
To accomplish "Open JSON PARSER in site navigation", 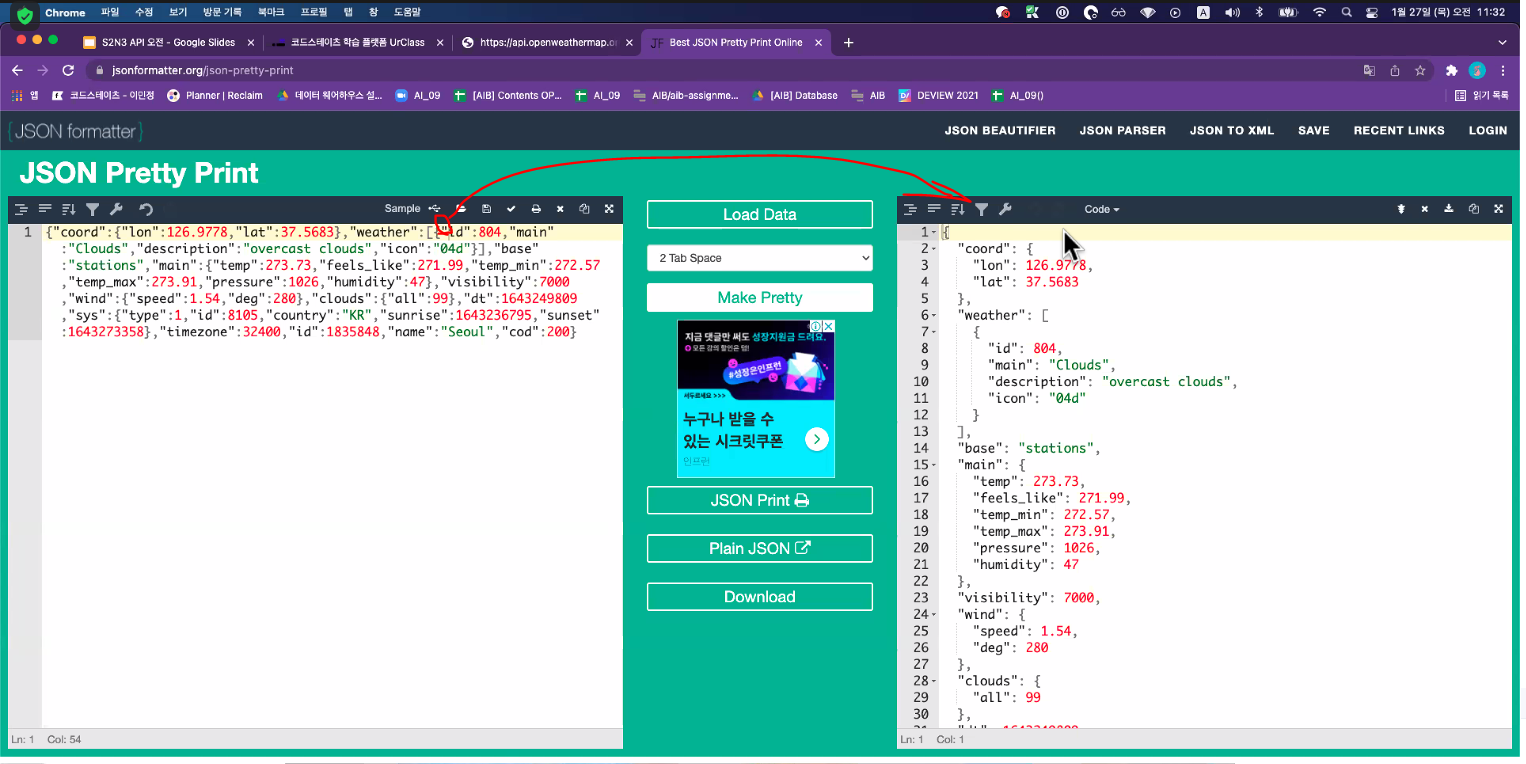I will [x=1122, y=130].
